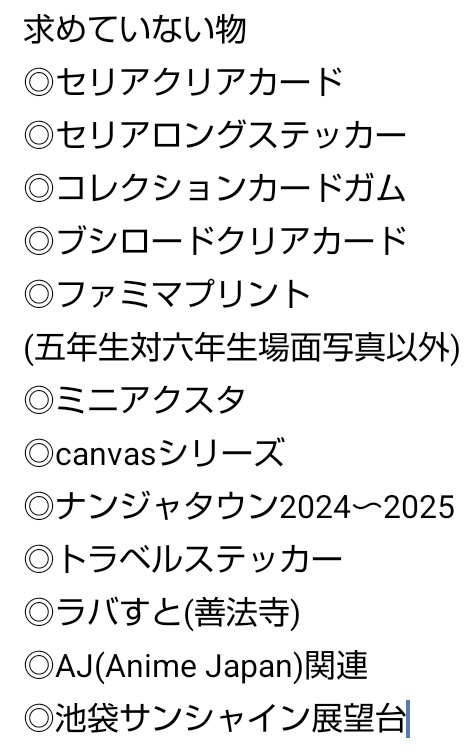Click the bullet before トラベルステッカー

pyautogui.click(x=39, y=560)
